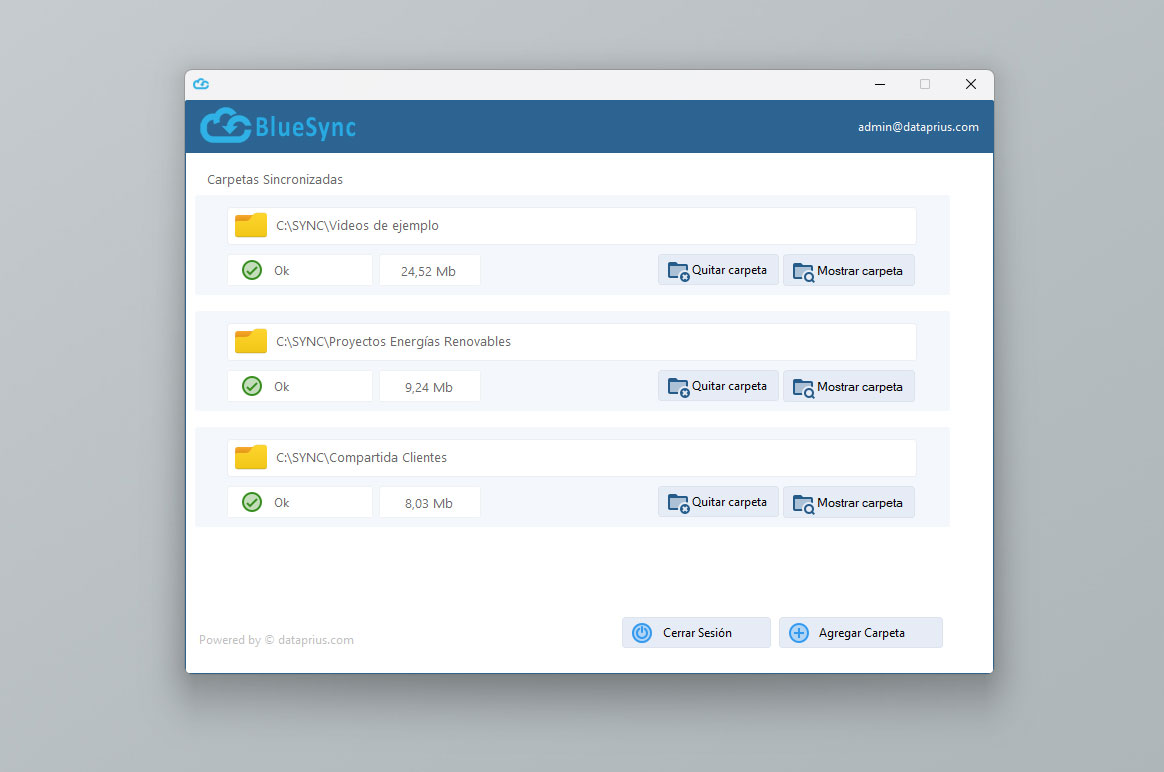Remove the Proyectos Energías Renovables folder
The height and width of the screenshot is (772, 1164).
click(718, 386)
